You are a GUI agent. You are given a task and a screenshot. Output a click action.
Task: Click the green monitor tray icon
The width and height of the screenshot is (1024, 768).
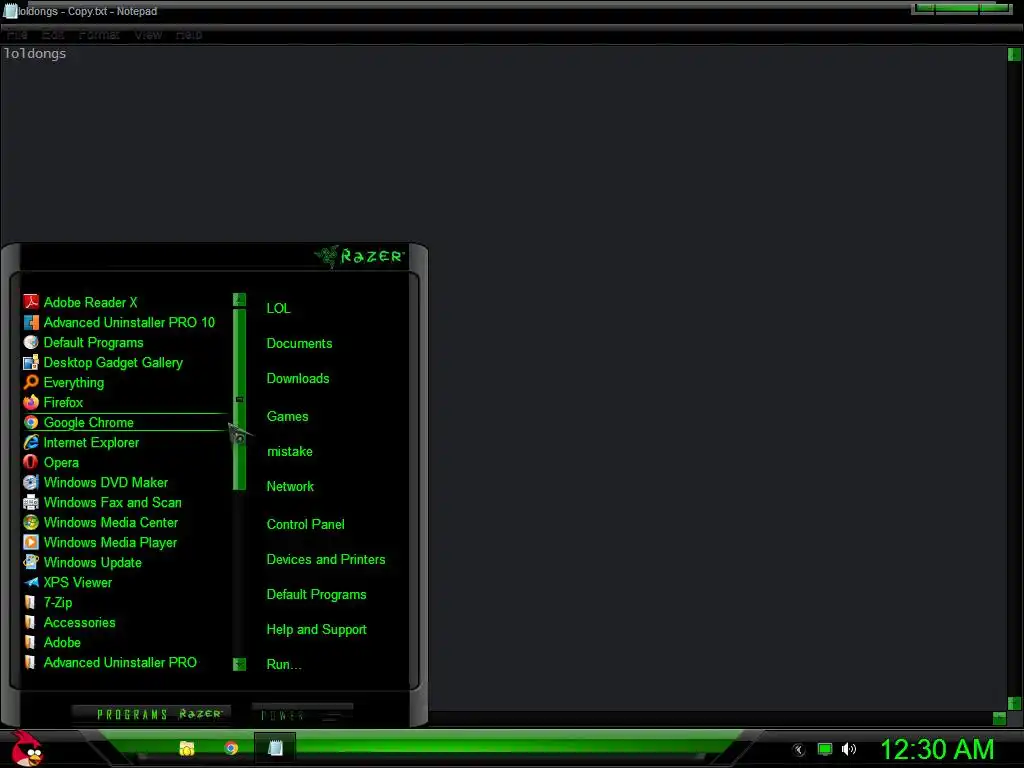coord(825,749)
